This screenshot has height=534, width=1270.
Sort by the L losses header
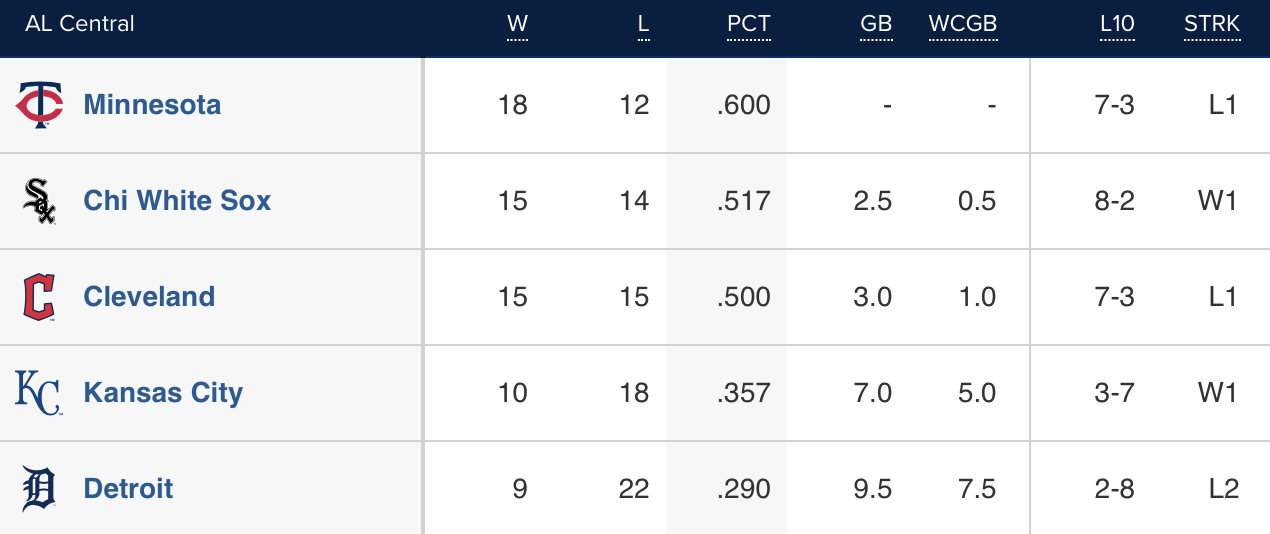pos(643,24)
